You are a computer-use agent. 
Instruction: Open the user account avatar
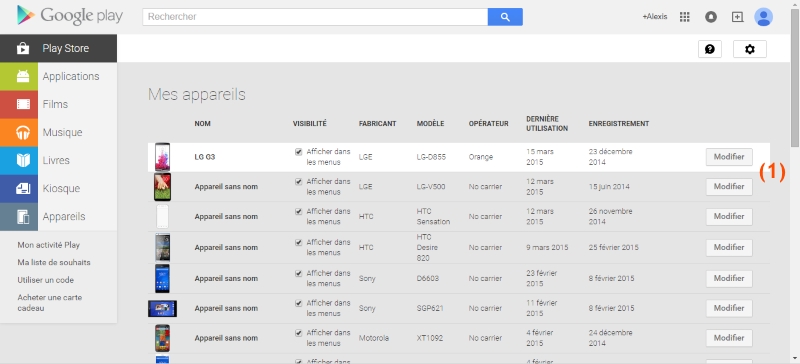pos(763,17)
